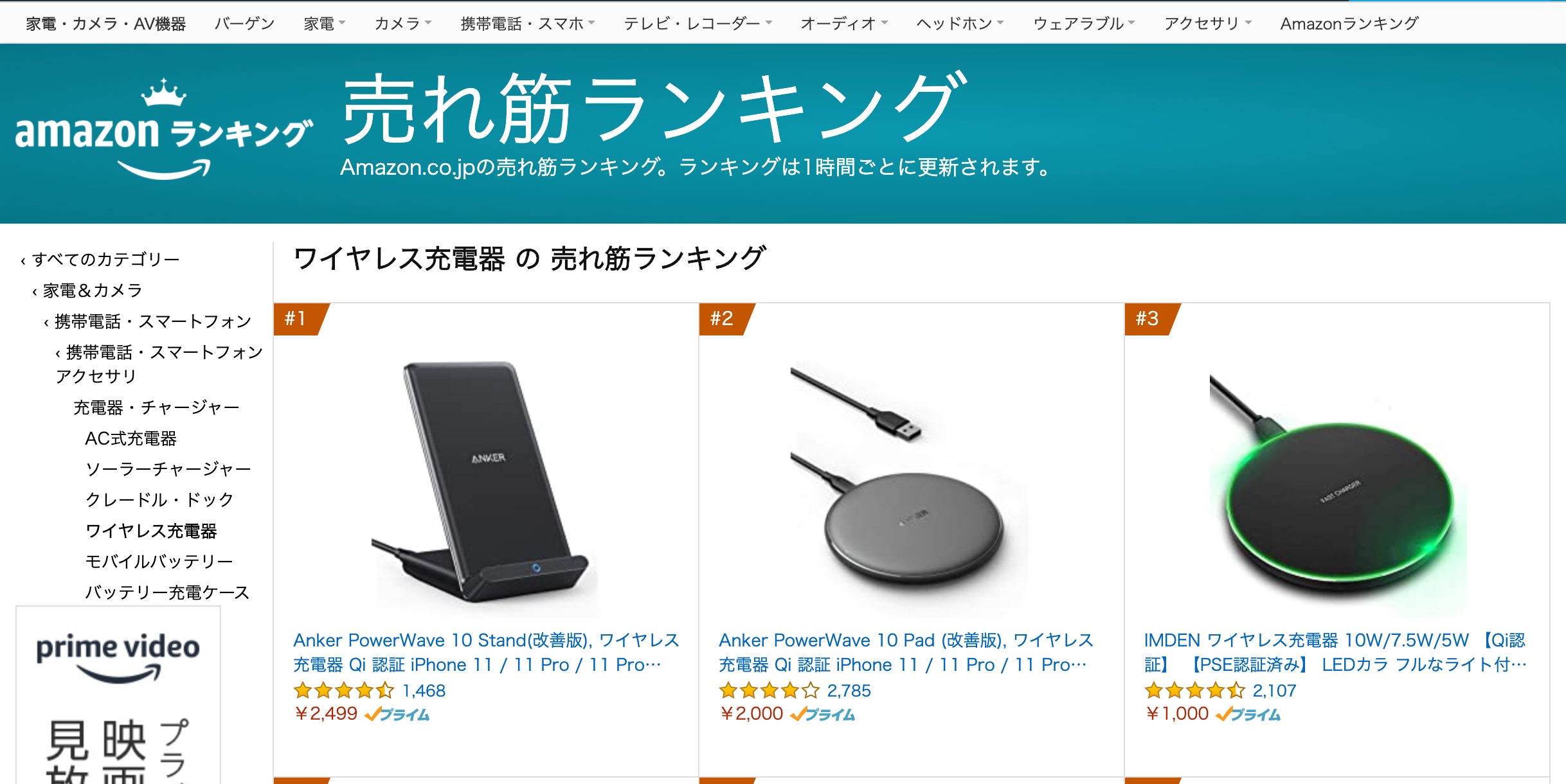Go to Amazonランキング menu item

1349,24
